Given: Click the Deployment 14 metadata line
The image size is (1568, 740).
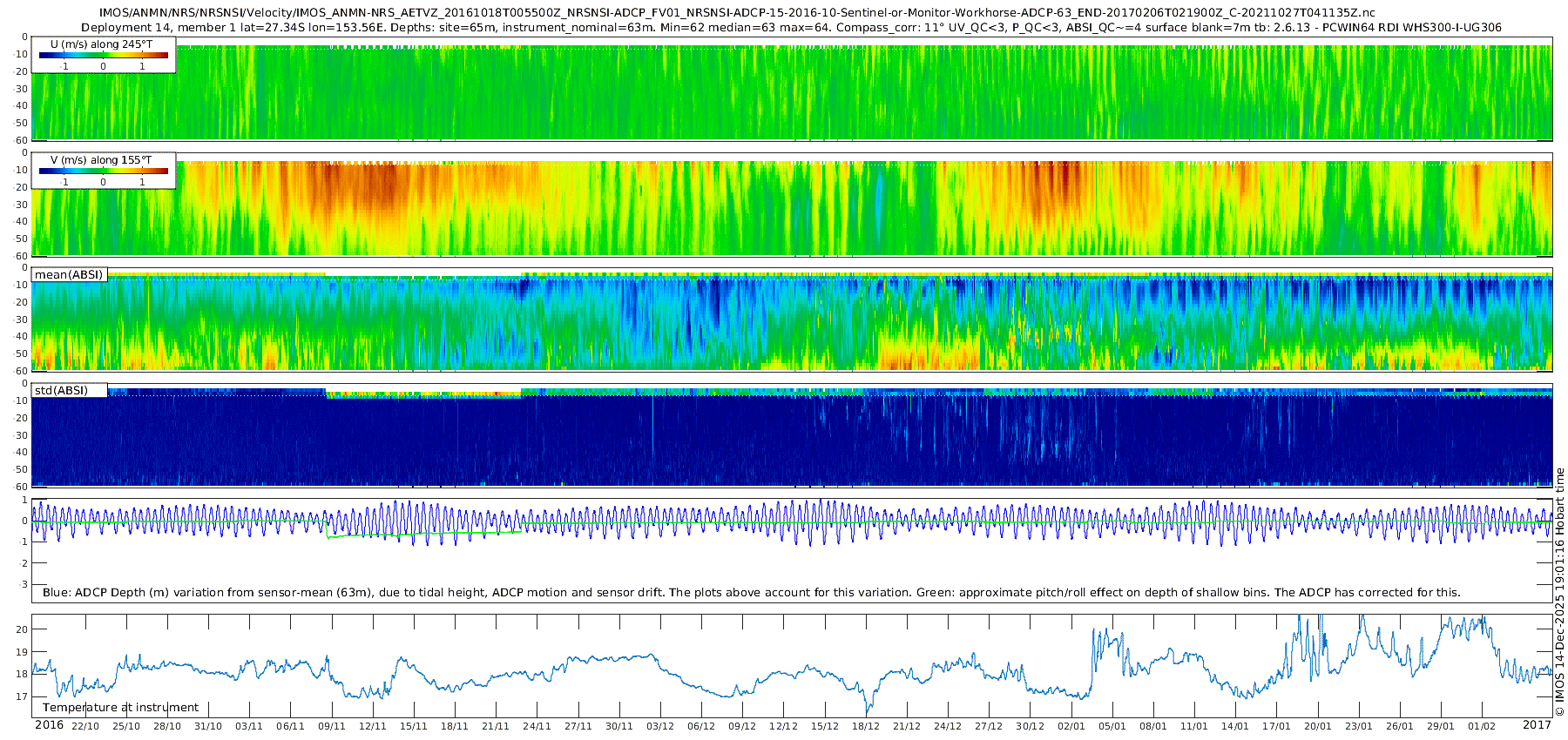Looking at the screenshot, I should (x=791, y=27).
